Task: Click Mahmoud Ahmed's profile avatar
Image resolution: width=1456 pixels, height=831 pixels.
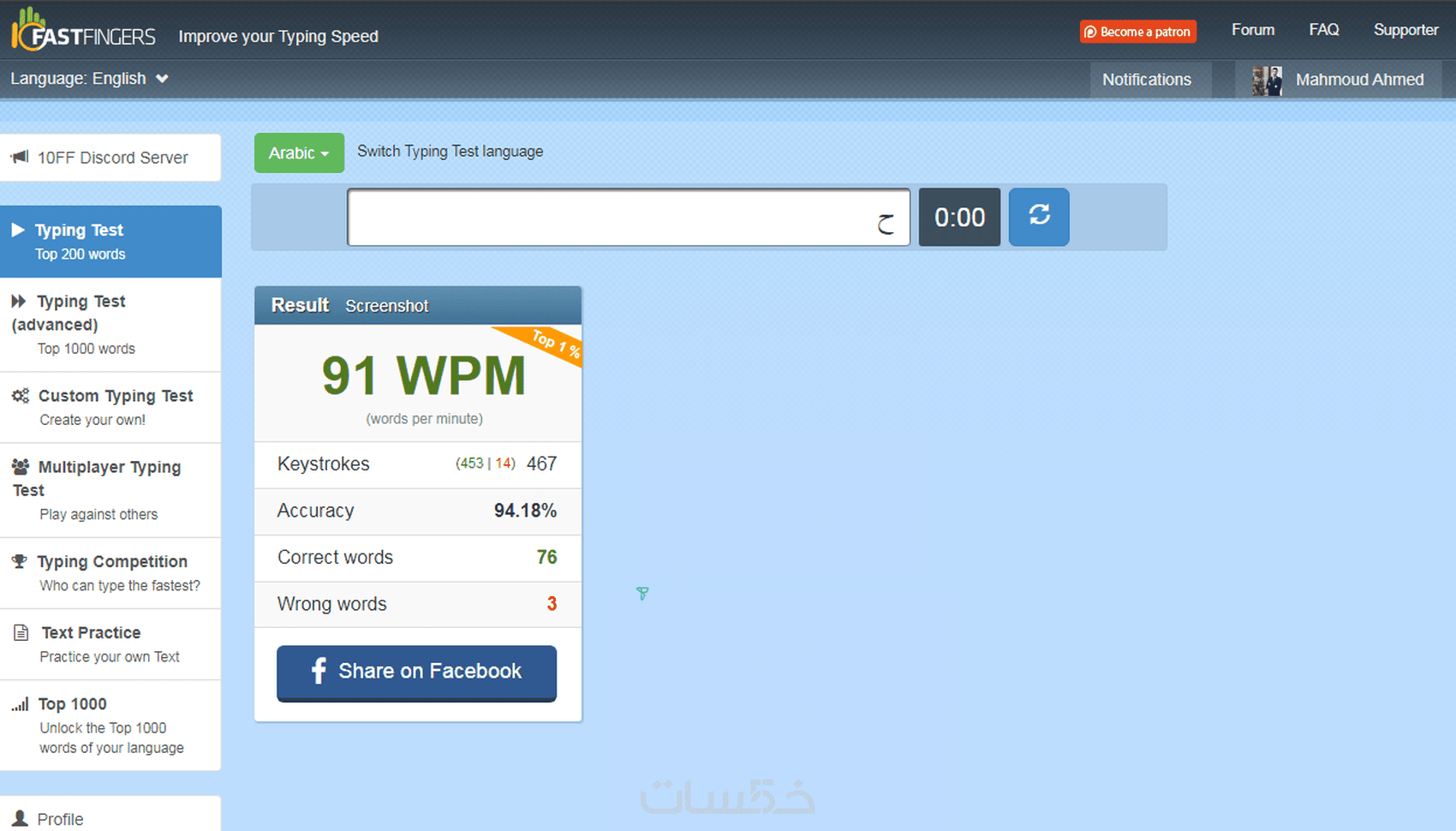Action: pyautogui.click(x=1267, y=81)
